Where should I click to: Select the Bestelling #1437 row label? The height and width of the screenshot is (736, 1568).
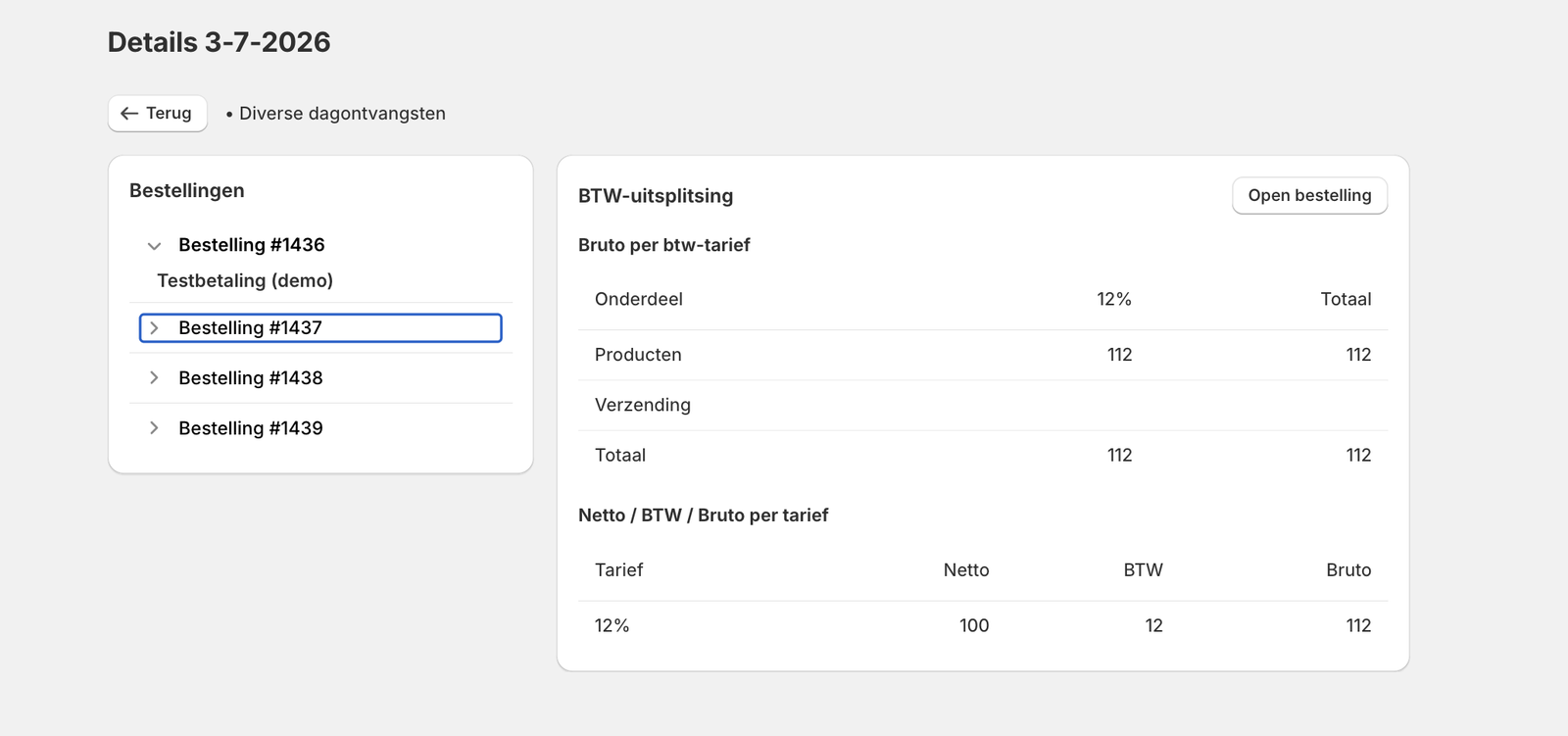[250, 328]
